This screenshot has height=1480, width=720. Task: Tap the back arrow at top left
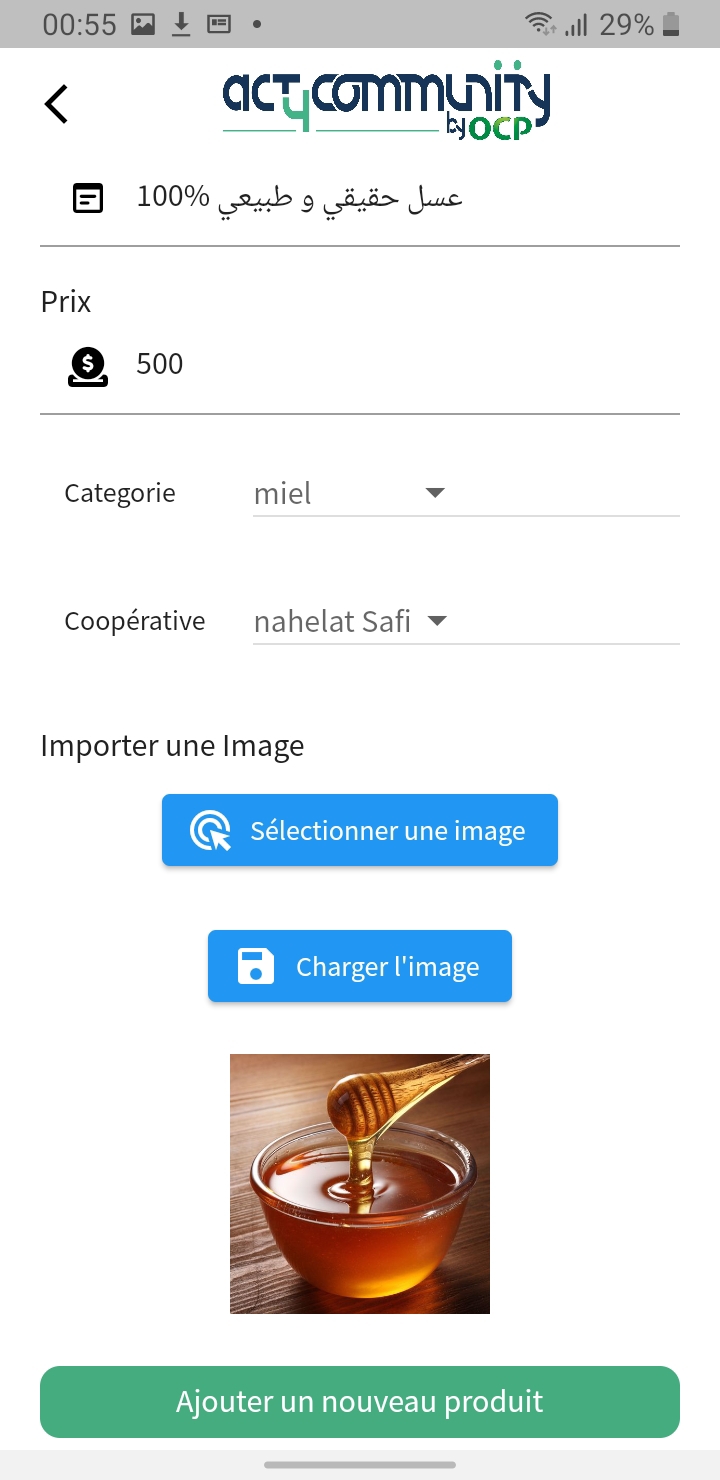pos(55,102)
